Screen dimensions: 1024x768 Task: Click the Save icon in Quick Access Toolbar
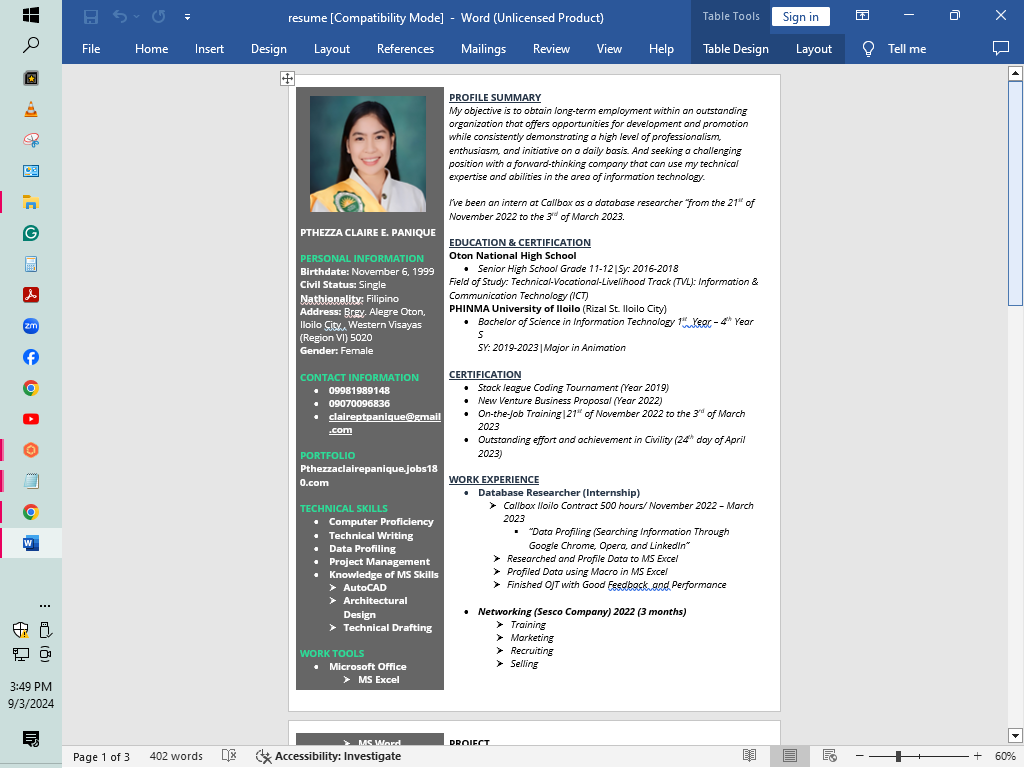tap(91, 17)
